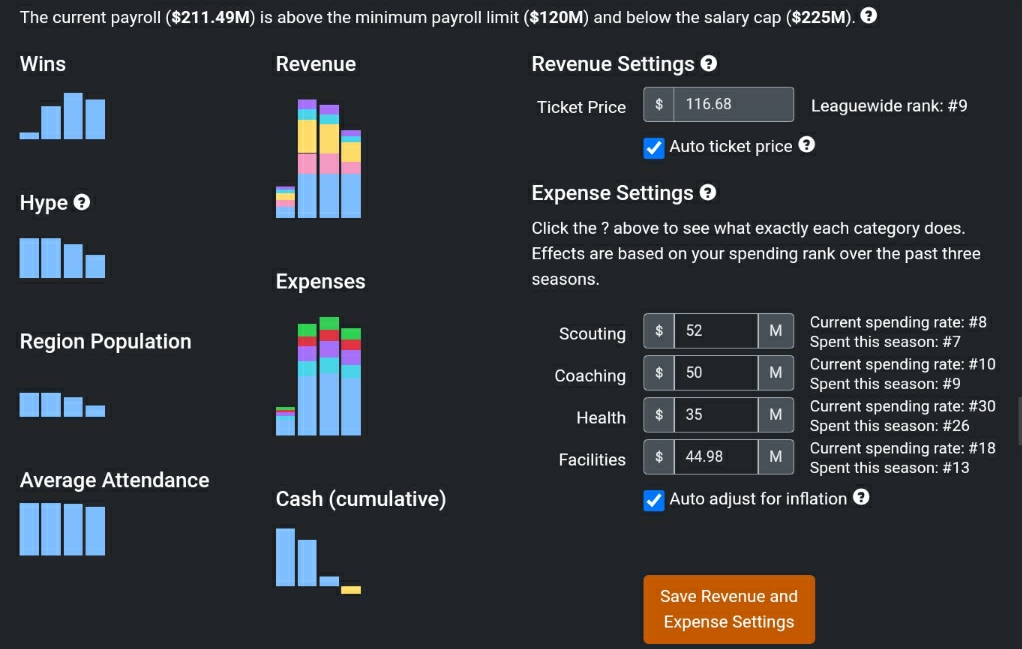Image resolution: width=1022 pixels, height=649 pixels.
Task: Click the Hype help question mark
Action: point(83,202)
